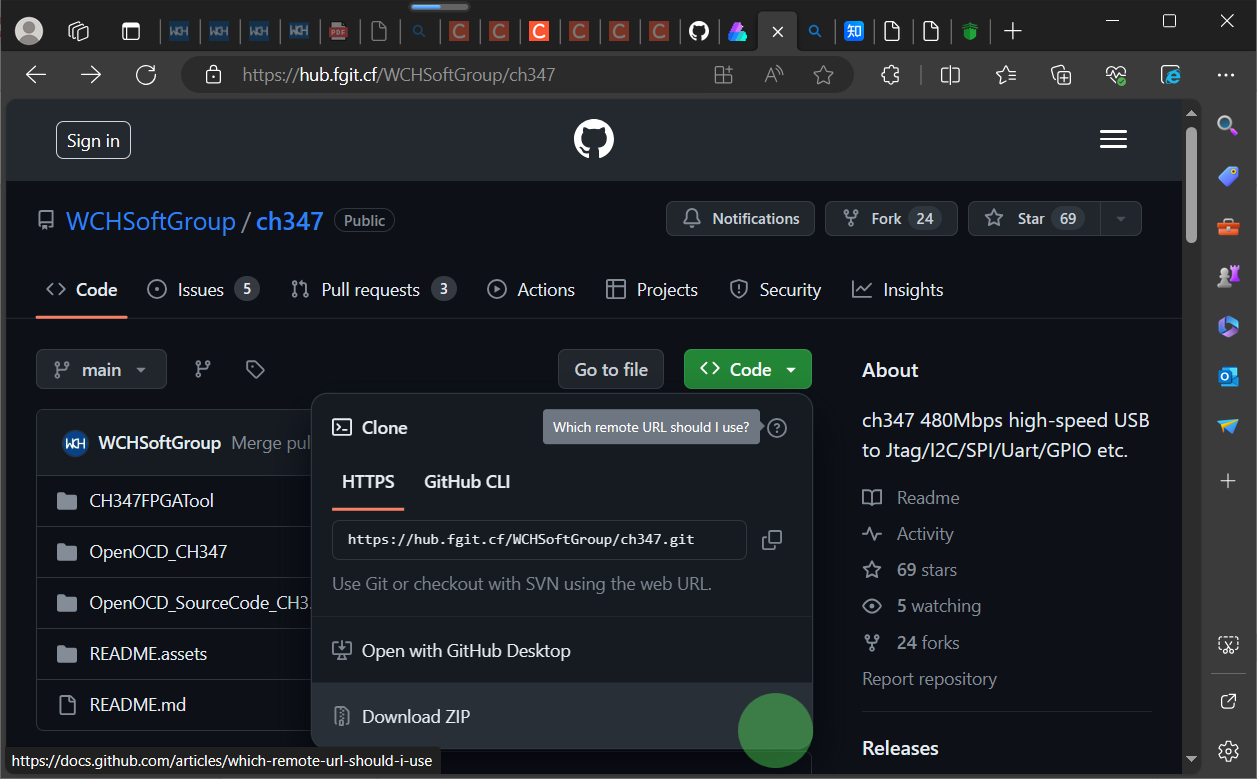Choose Download ZIP in Clone menu

click(562, 717)
